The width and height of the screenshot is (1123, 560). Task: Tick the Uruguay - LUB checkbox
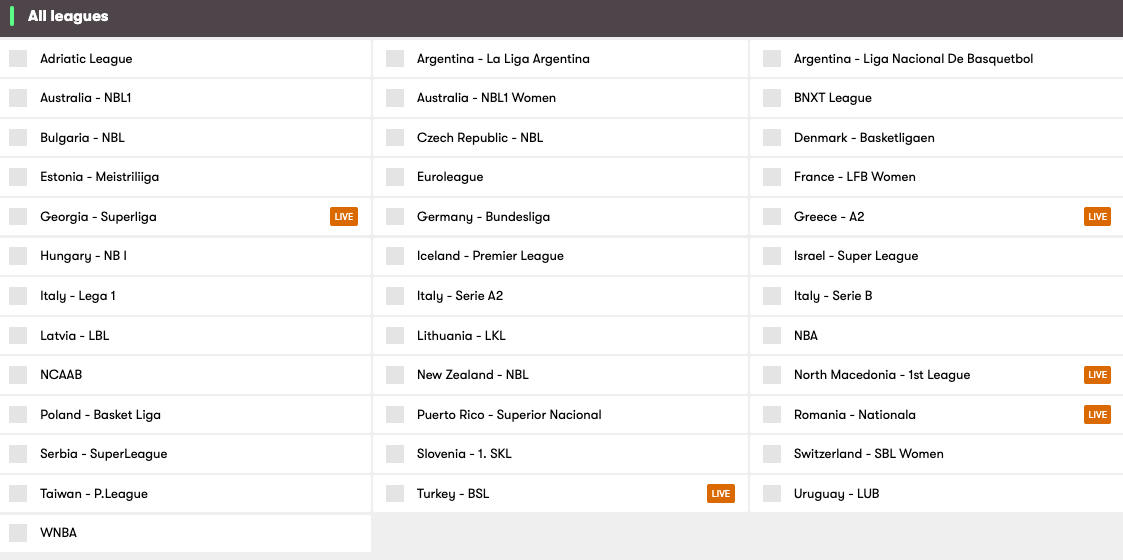pyautogui.click(x=772, y=493)
